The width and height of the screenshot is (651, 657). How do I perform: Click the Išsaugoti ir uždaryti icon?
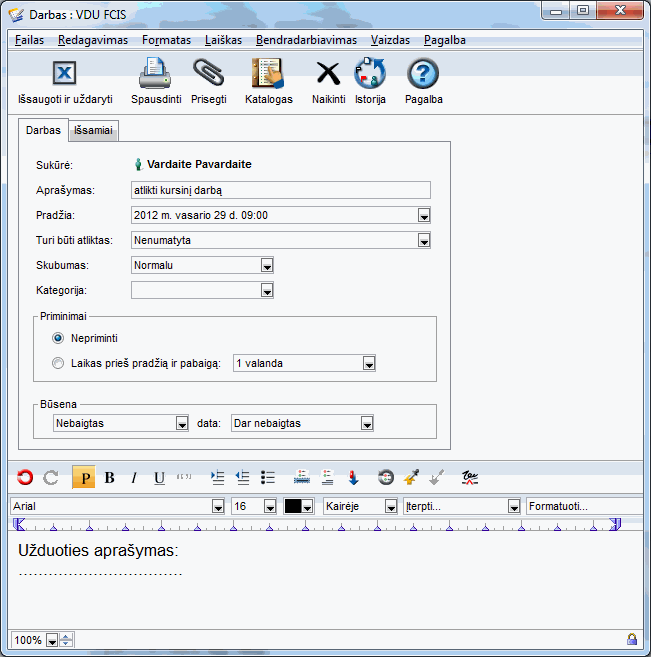64,74
